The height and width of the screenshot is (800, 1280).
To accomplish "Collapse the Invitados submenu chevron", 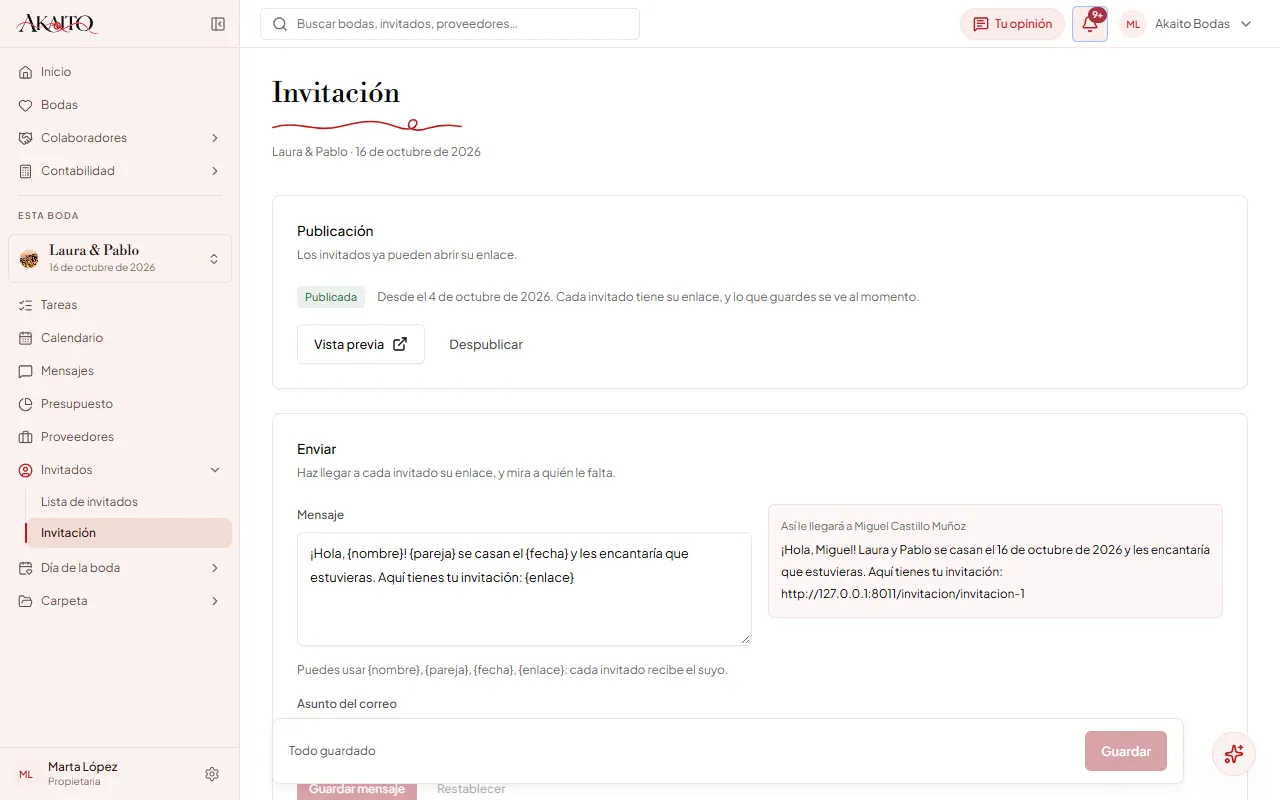I will click(x=215, y=470).
